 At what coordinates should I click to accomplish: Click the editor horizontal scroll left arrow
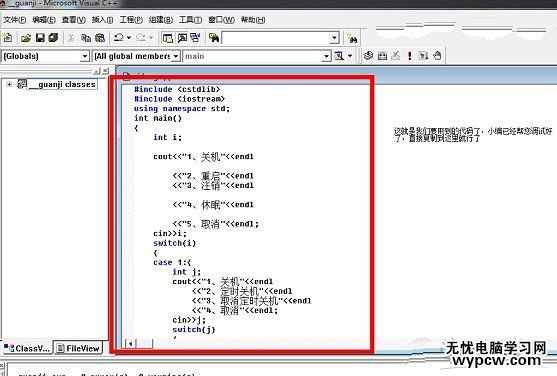coord(131,343)
